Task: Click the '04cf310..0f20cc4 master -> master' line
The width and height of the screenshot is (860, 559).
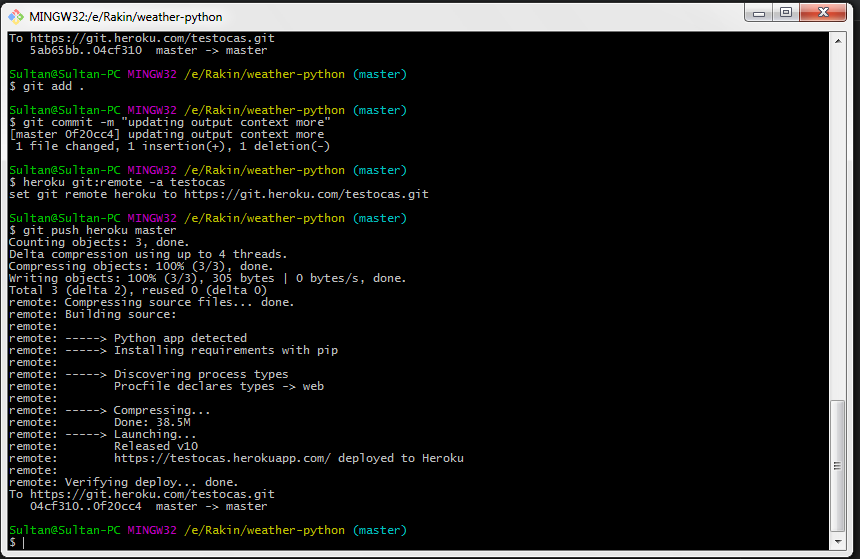Action: coord(149,506)
